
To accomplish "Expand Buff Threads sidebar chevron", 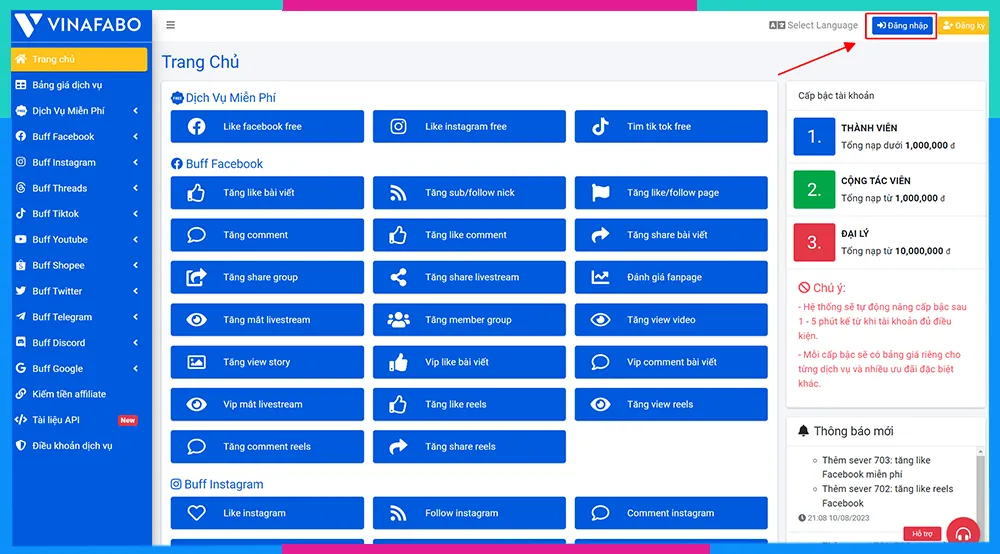I will click(x=135, y=188).
